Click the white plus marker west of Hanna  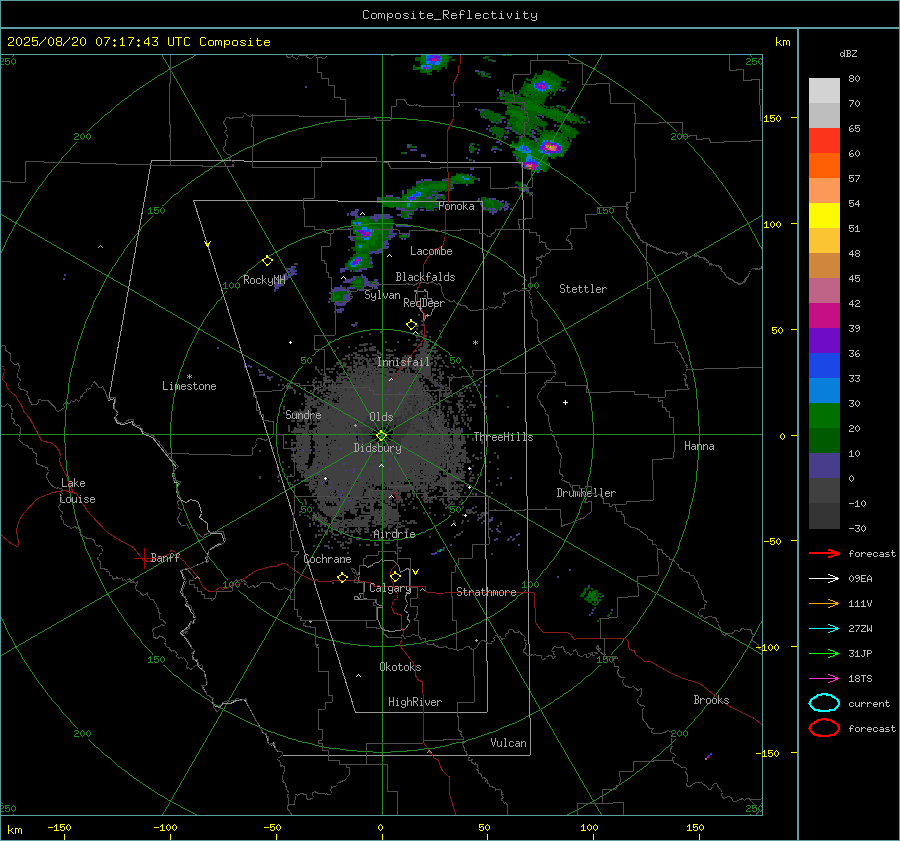565,402
